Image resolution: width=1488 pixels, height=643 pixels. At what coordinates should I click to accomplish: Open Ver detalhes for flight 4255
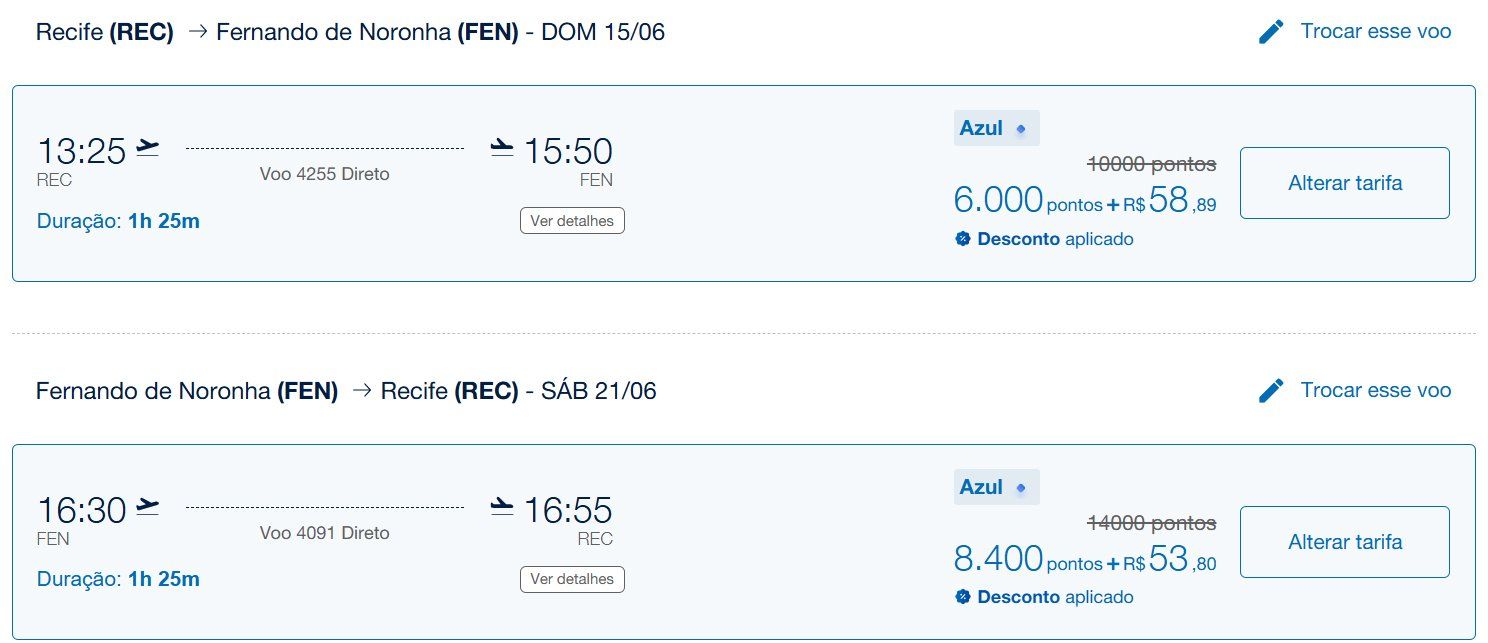[572, 220]
